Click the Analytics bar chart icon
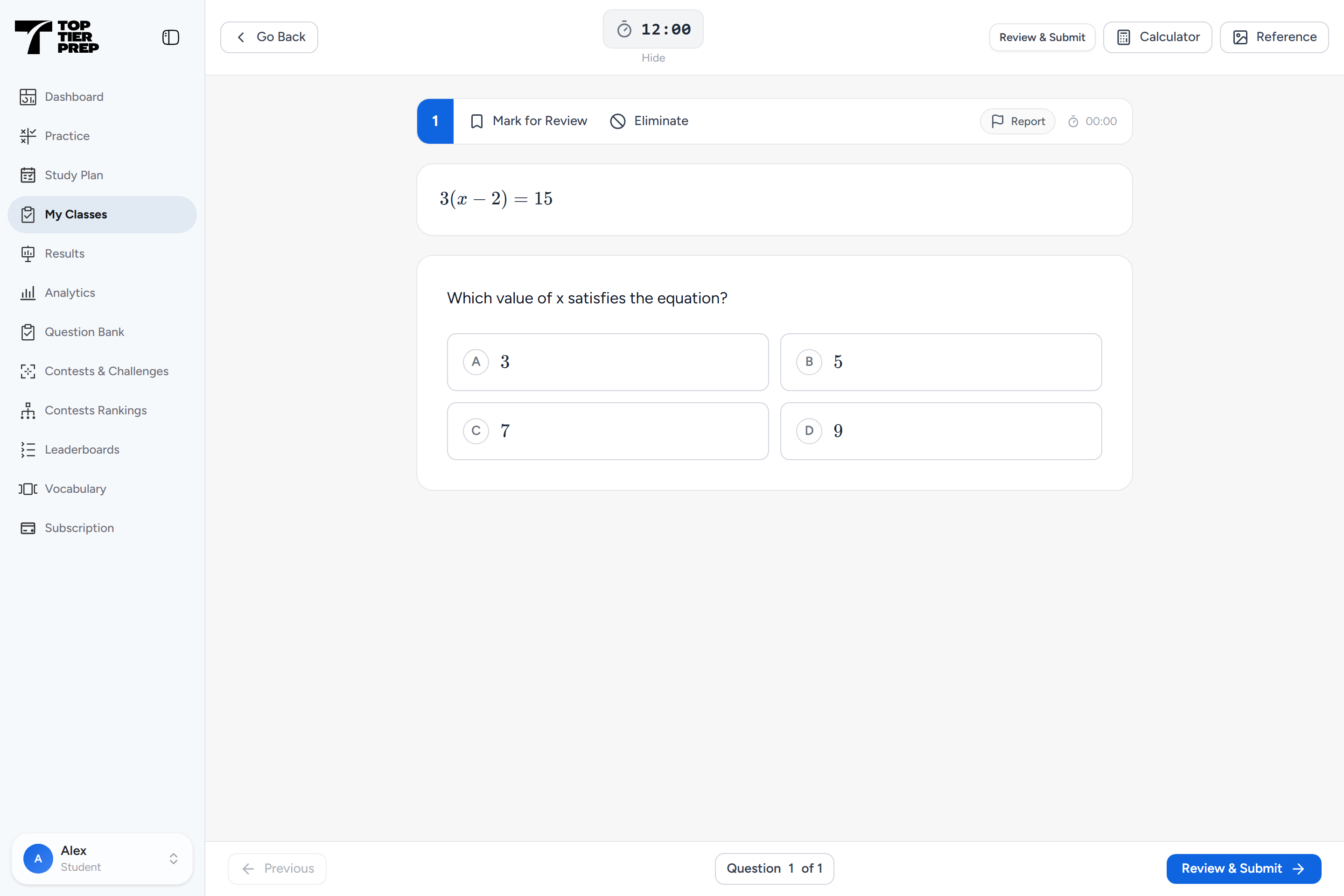The image size is (1344, 896). click(28, 293)
